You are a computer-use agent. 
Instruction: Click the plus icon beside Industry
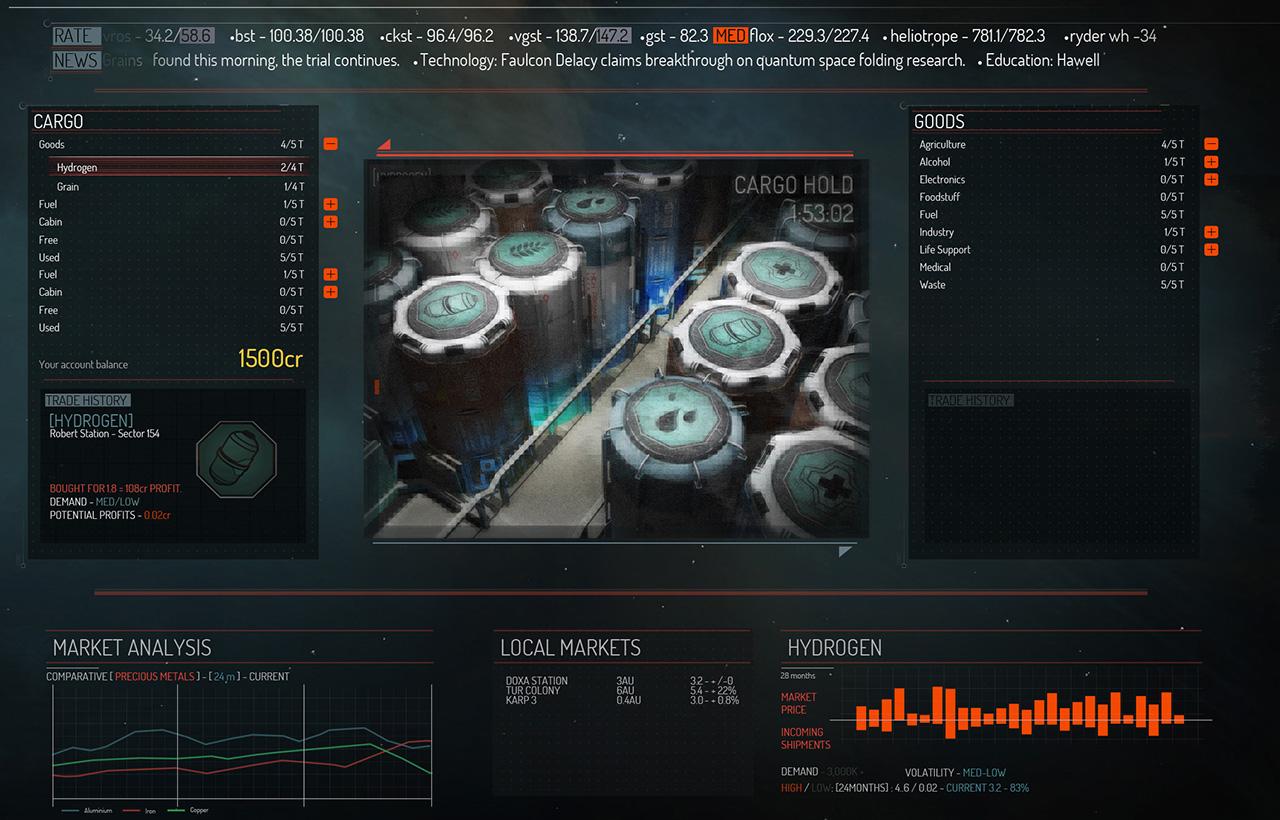[1210, 232]
